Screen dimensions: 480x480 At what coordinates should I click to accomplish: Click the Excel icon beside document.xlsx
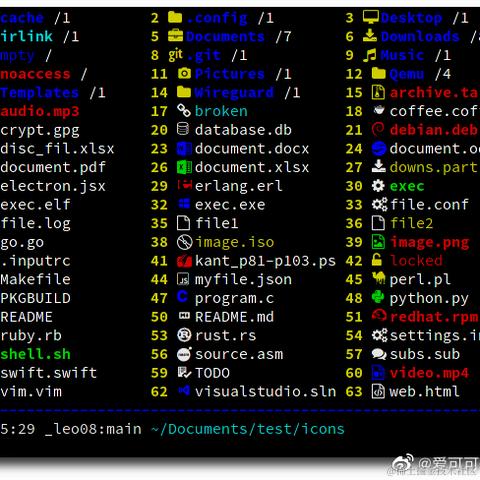184,167
